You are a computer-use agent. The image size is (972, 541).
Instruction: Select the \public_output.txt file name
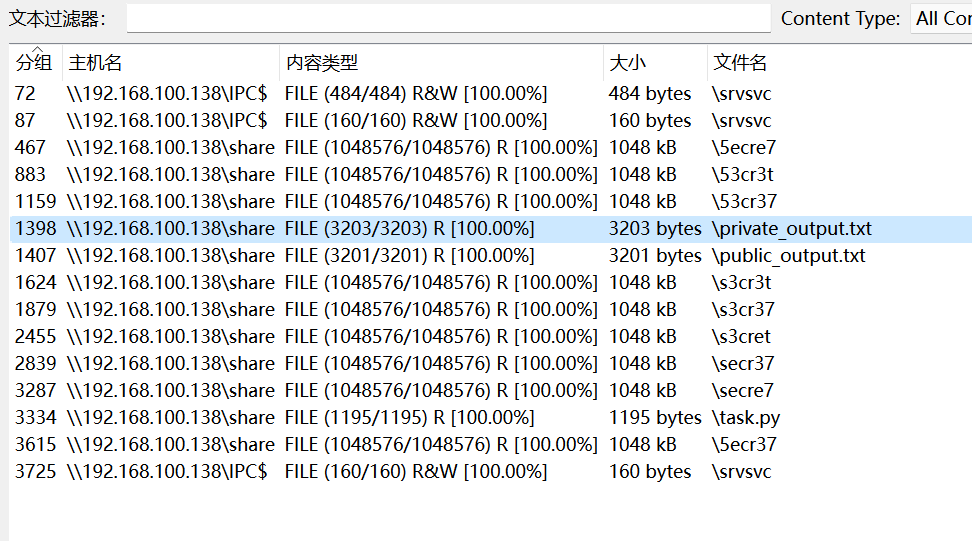tap(789, 256)
